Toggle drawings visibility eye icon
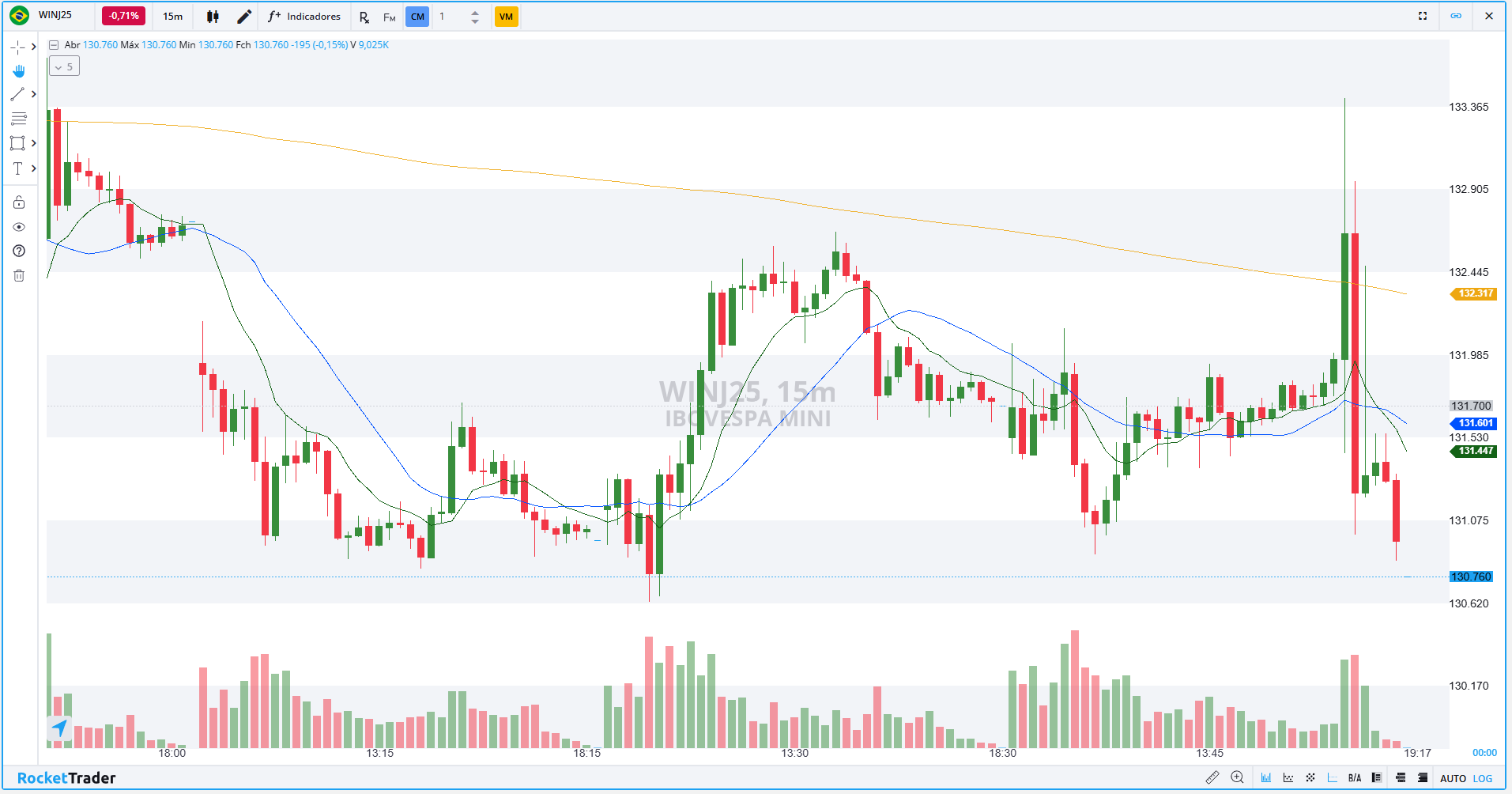The width and height of the screenshot is (1512, 794). (x=19, y=227)
